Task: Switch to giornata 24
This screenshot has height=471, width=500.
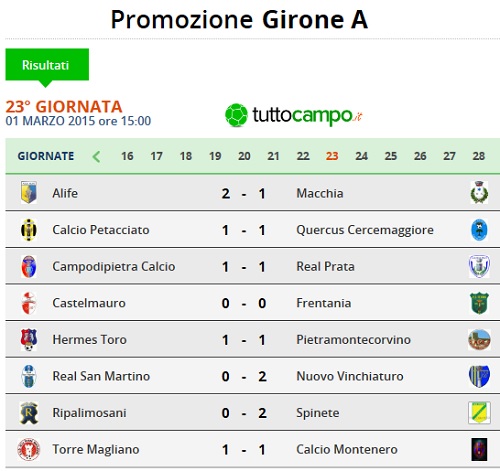Action: click(361, 156)
